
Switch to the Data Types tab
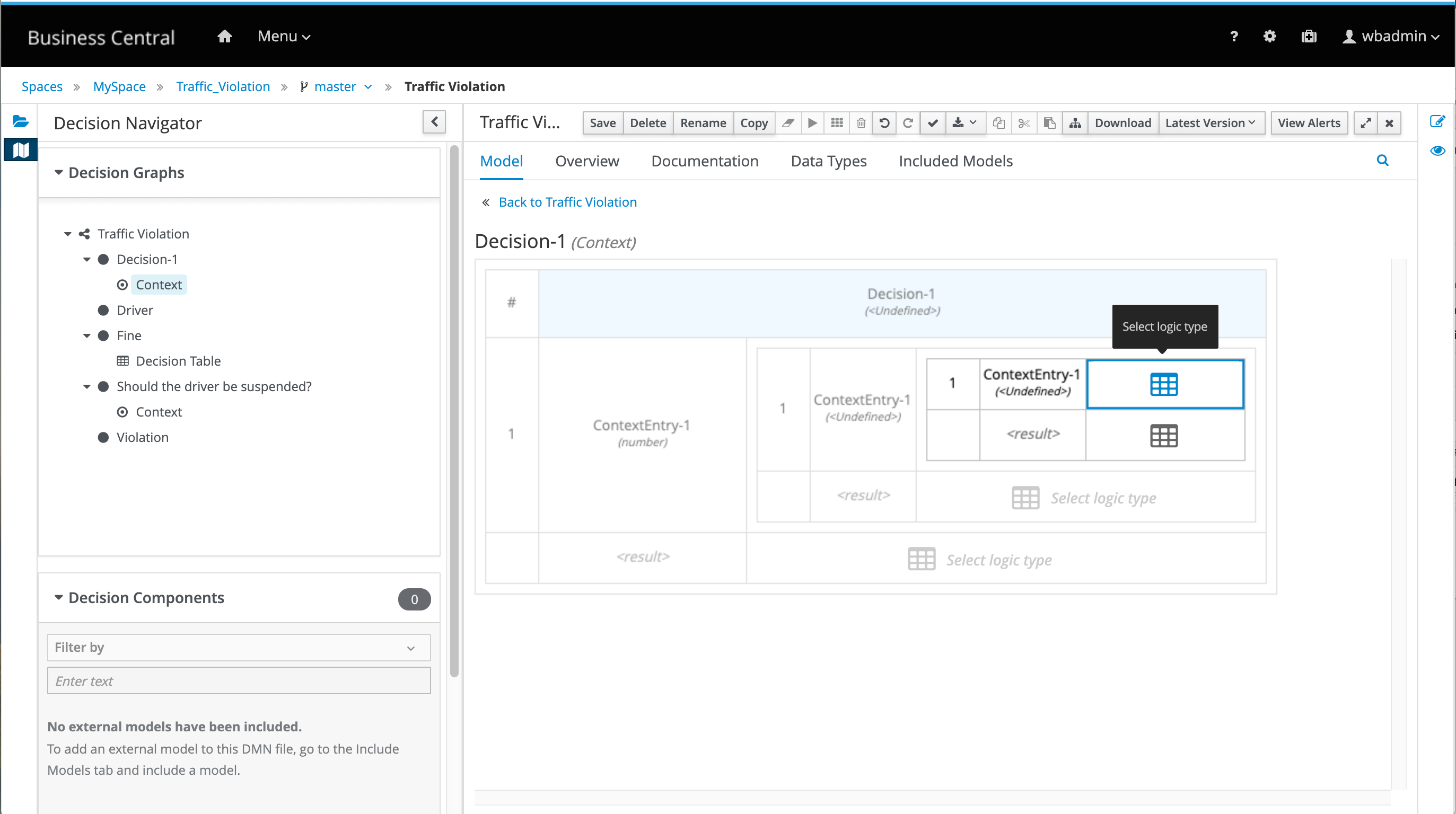[828, 161]
